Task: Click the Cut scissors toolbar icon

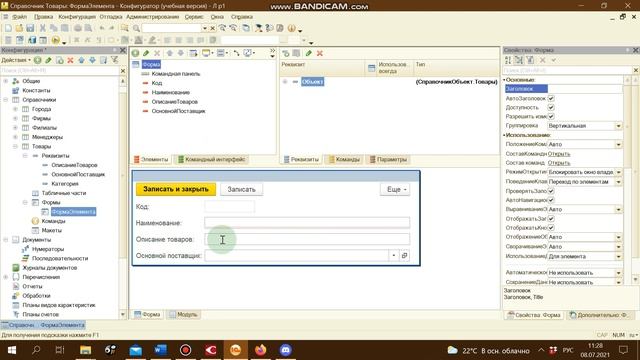Action: click(x=42, y=28)
